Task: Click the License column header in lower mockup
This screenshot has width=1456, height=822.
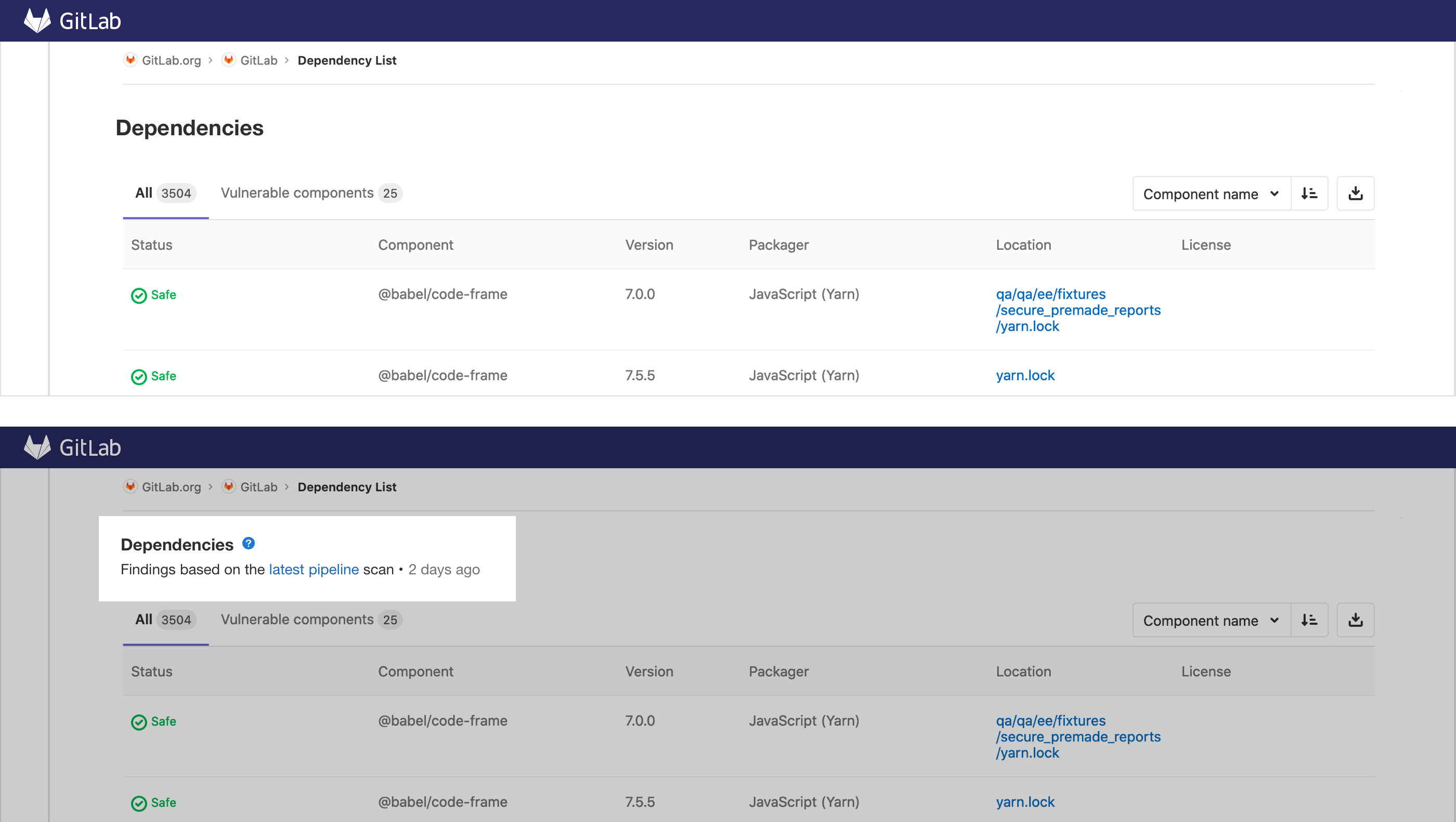Action: click(x=1205, y=671)
